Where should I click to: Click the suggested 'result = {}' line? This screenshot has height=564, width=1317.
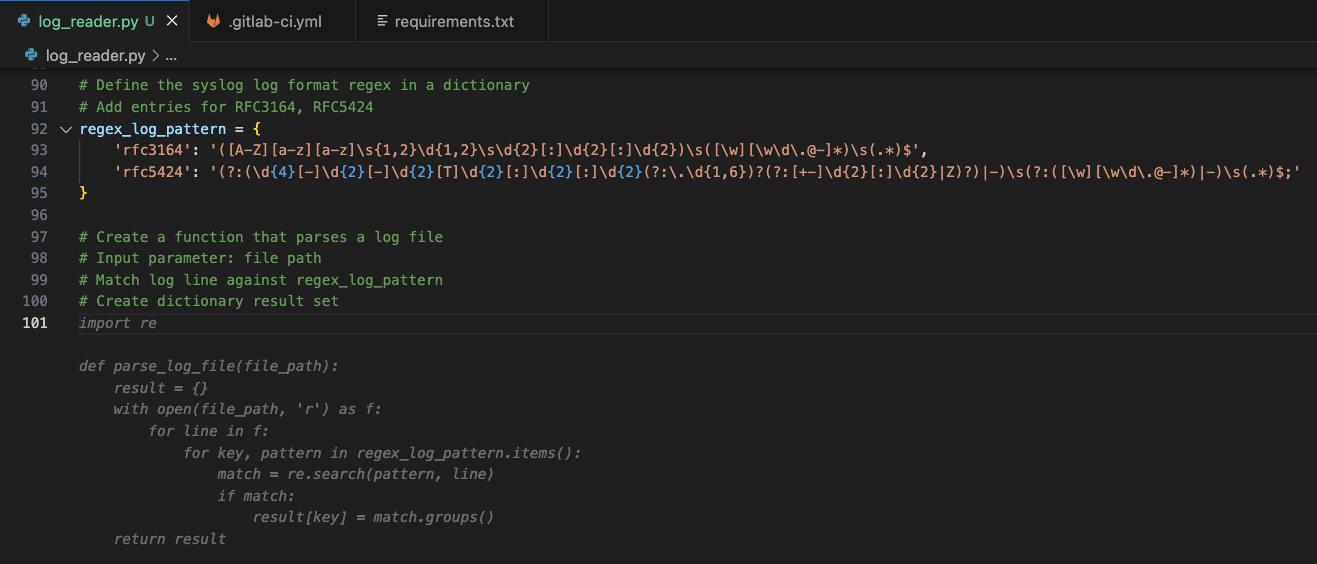(x=161, y=388)
